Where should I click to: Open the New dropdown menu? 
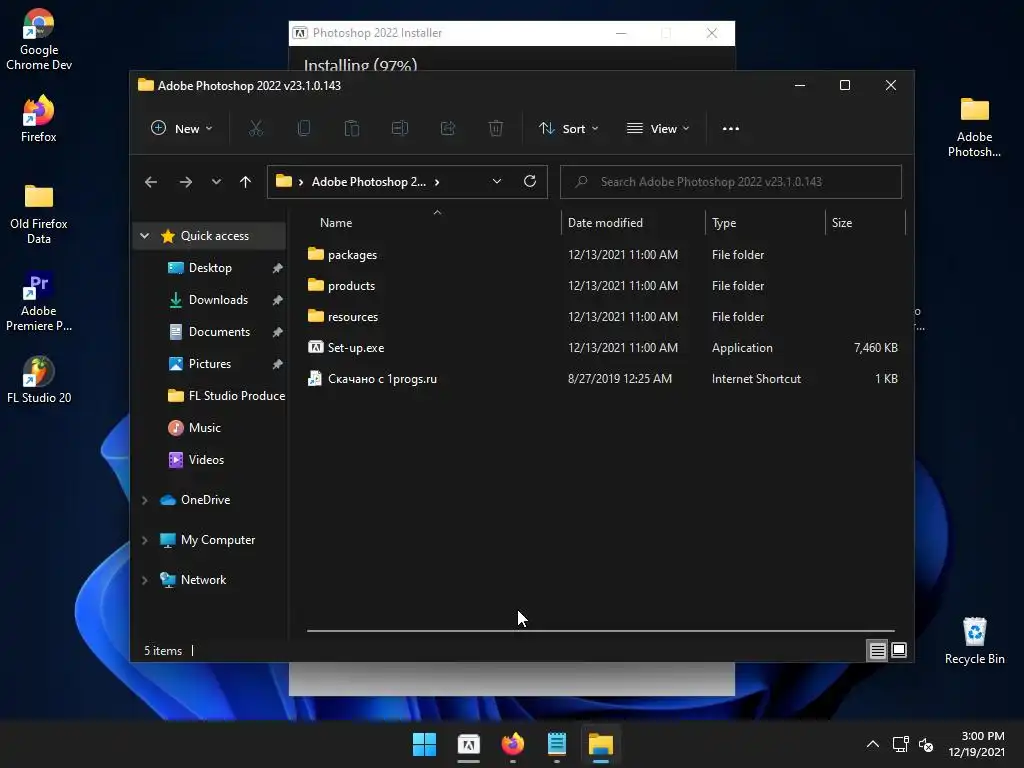tap(182, 129)
